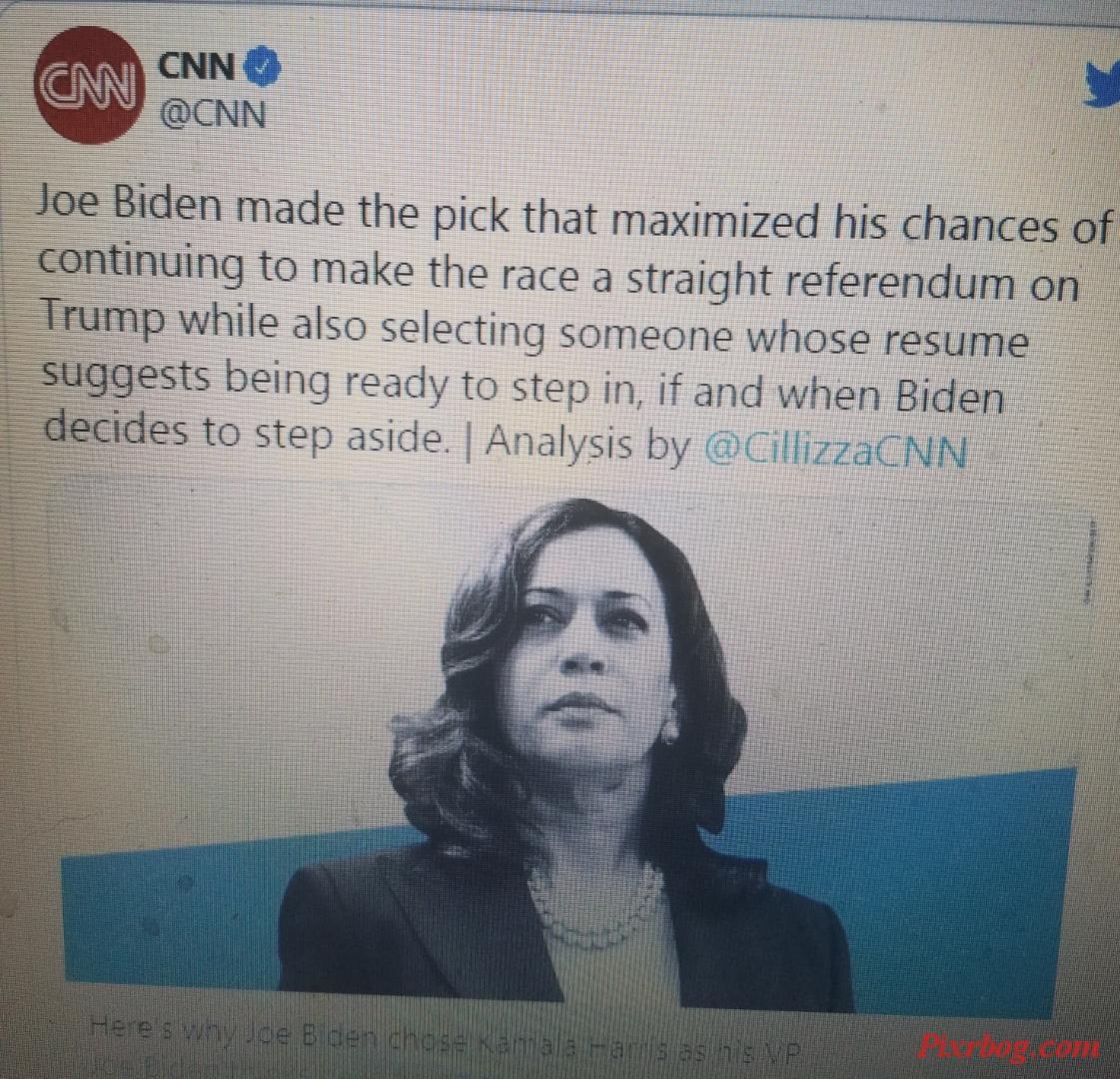The width and height of the screenshot is (1120, 1079).
Task: Click the phrase "someone whose resume"
Action: [x=793, y=339]
